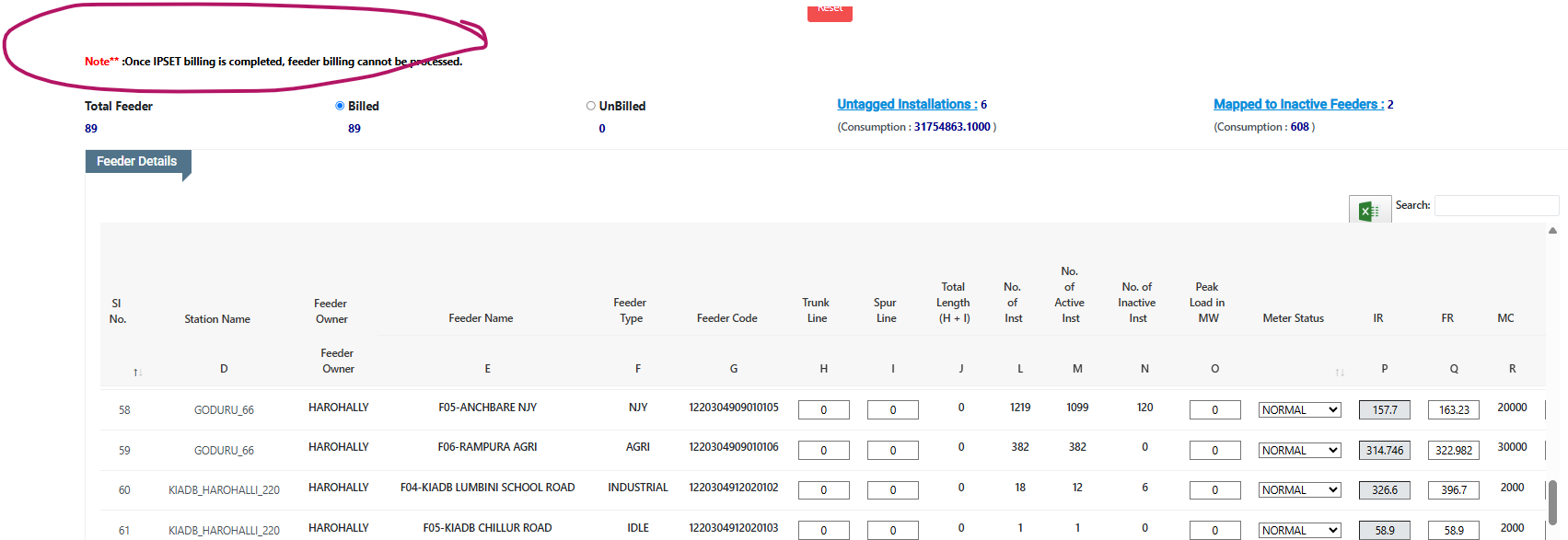The height and width of the screenshot is (540, 1568).
Task: Switch to Feeder Details tab
Action: point(137,161)
